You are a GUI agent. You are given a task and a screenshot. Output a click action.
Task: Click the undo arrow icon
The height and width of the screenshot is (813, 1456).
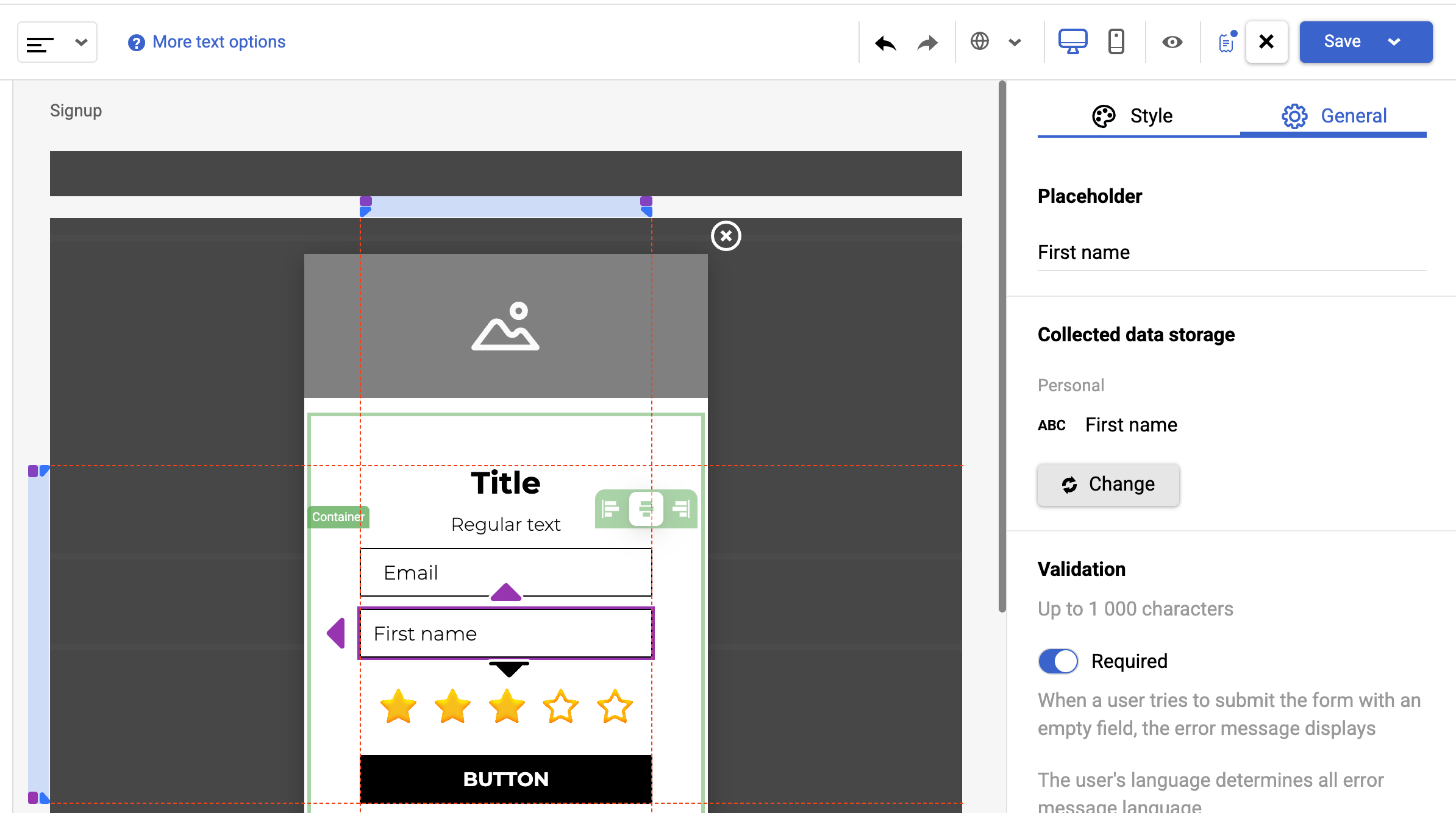coord(885,43)
